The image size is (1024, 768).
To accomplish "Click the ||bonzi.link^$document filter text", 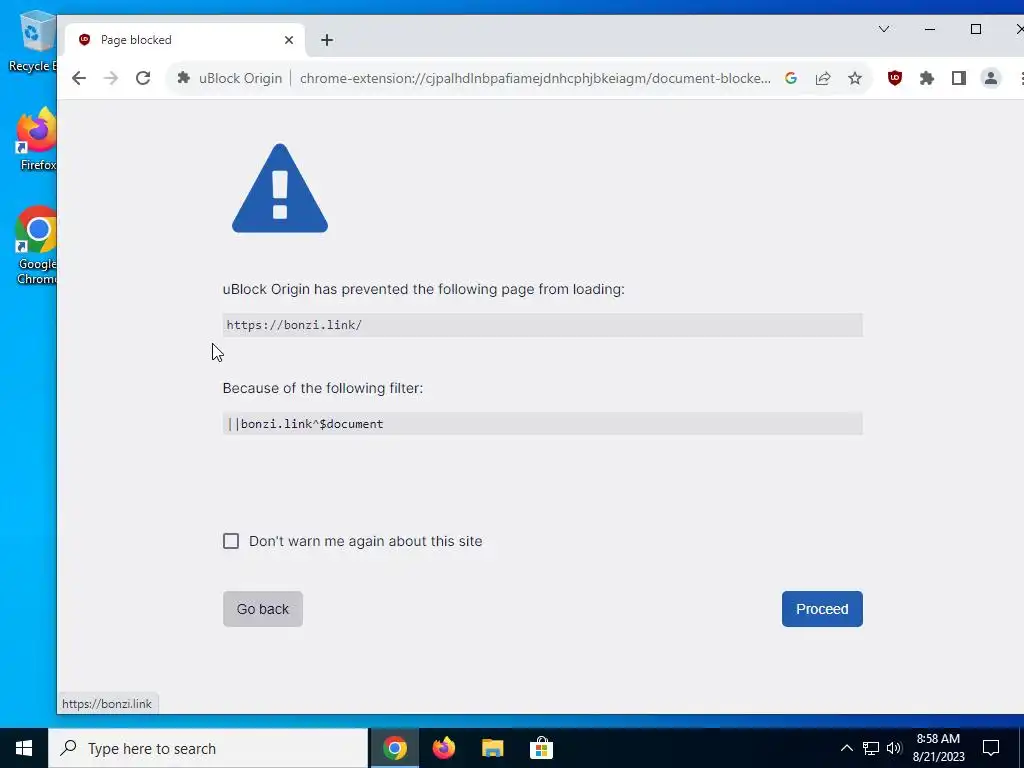I will click(x=305, y=424).
